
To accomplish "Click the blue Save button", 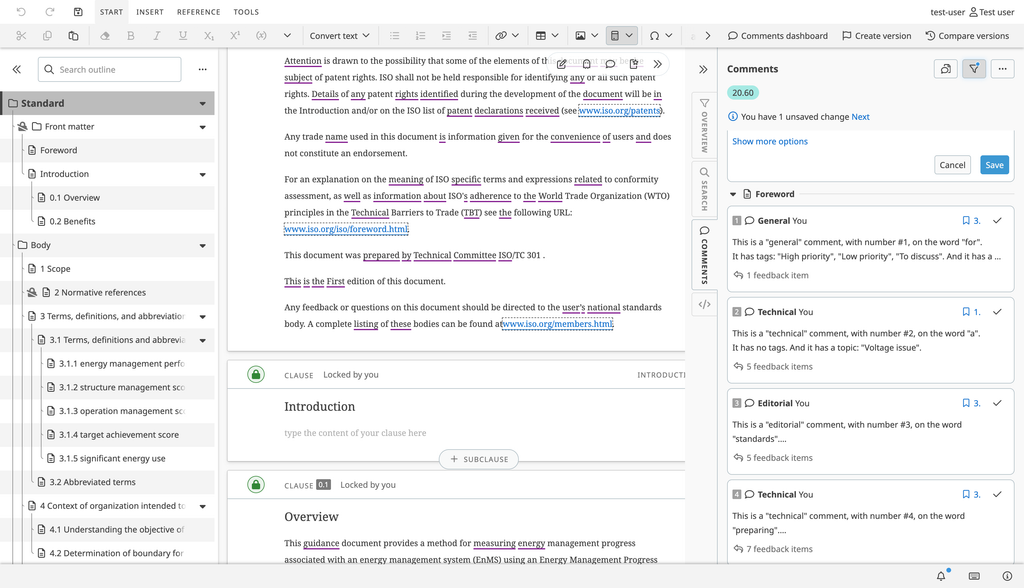I will (x=994, y=165).
